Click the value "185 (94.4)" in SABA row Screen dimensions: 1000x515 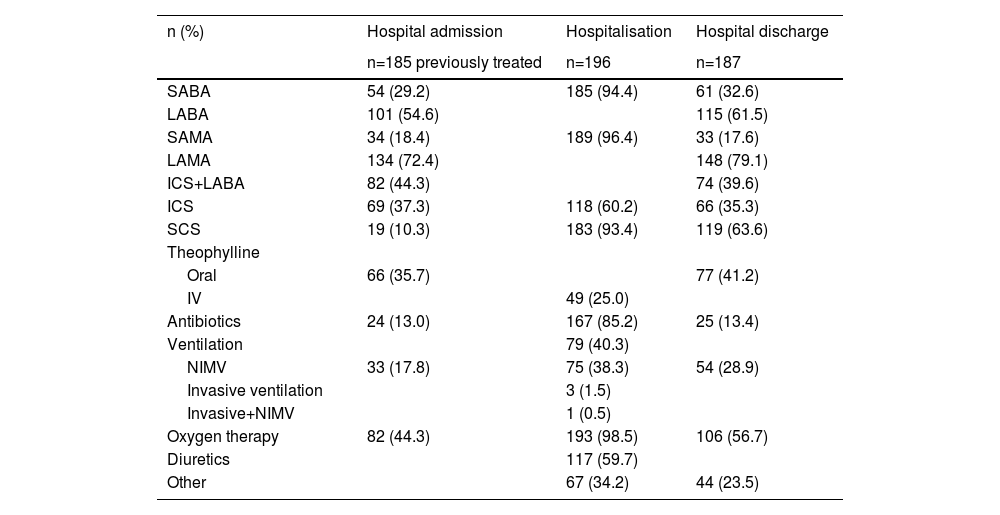click(602, 92)
